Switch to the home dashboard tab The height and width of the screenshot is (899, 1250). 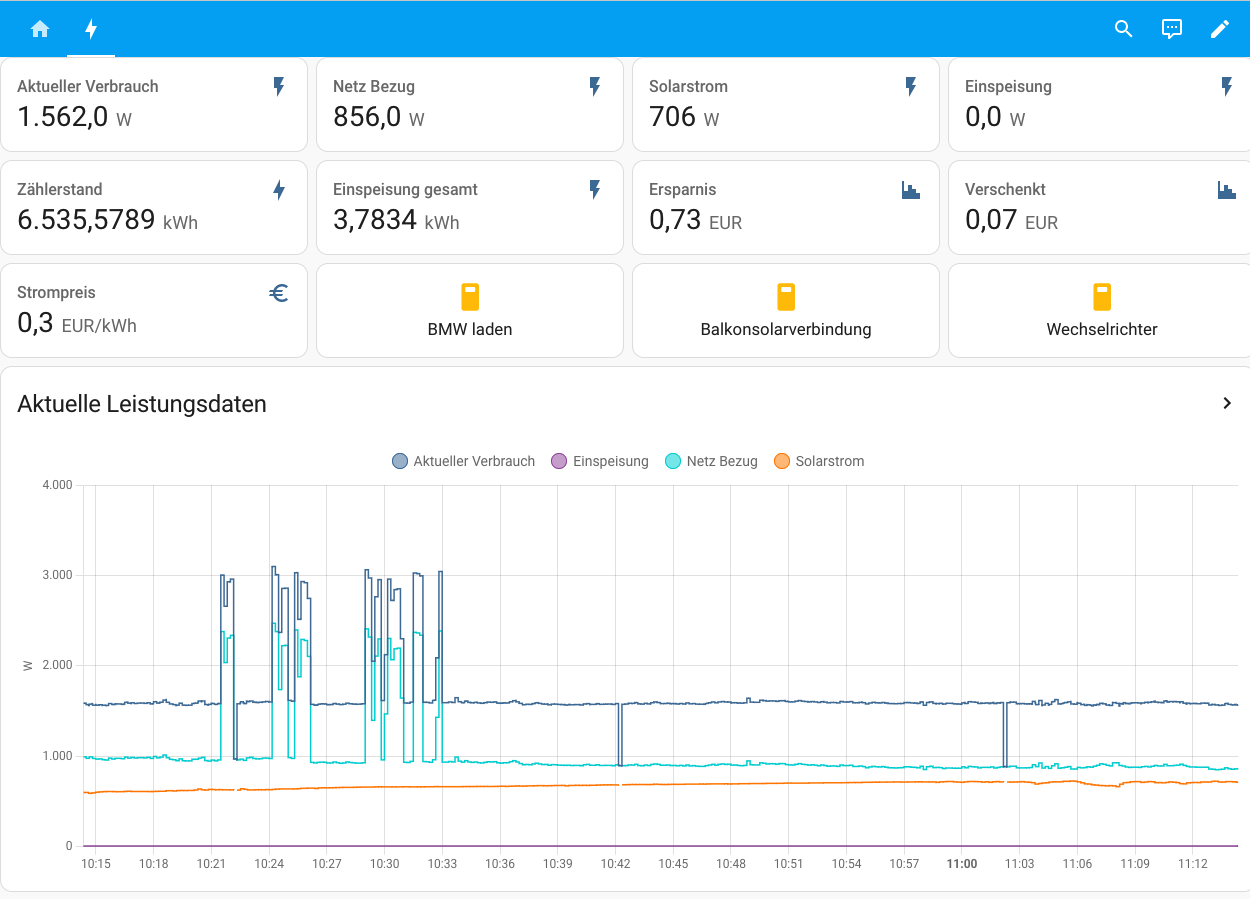click(x=40, y=29)
